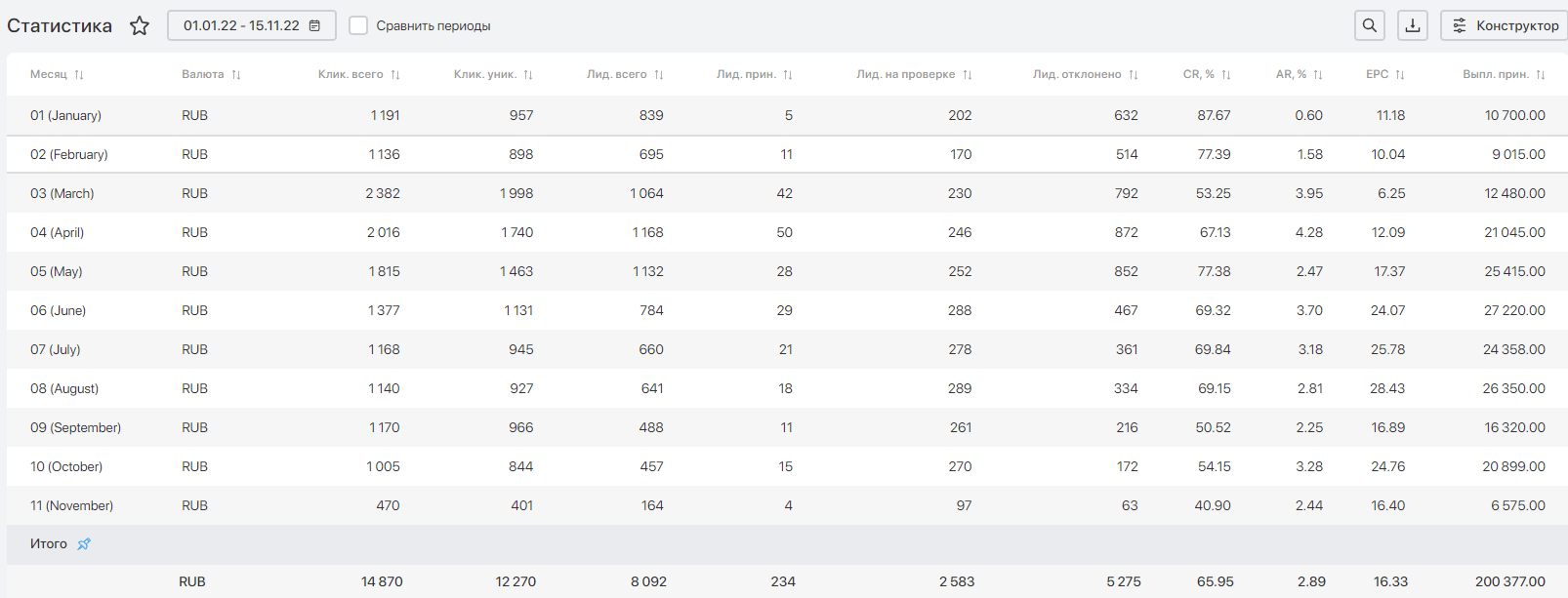Screen dimensions: 1568x598
Task: Click the pin icon next to Итого
Action: [84, 544]
